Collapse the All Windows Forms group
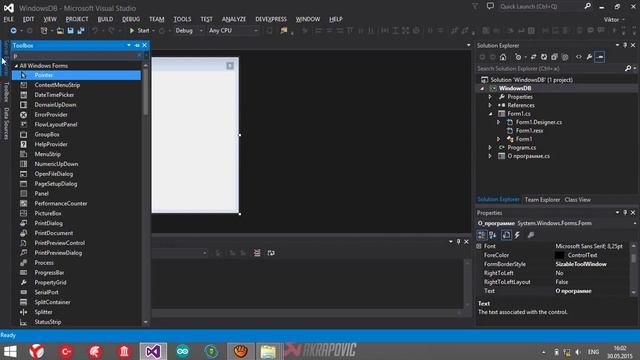 16,66
